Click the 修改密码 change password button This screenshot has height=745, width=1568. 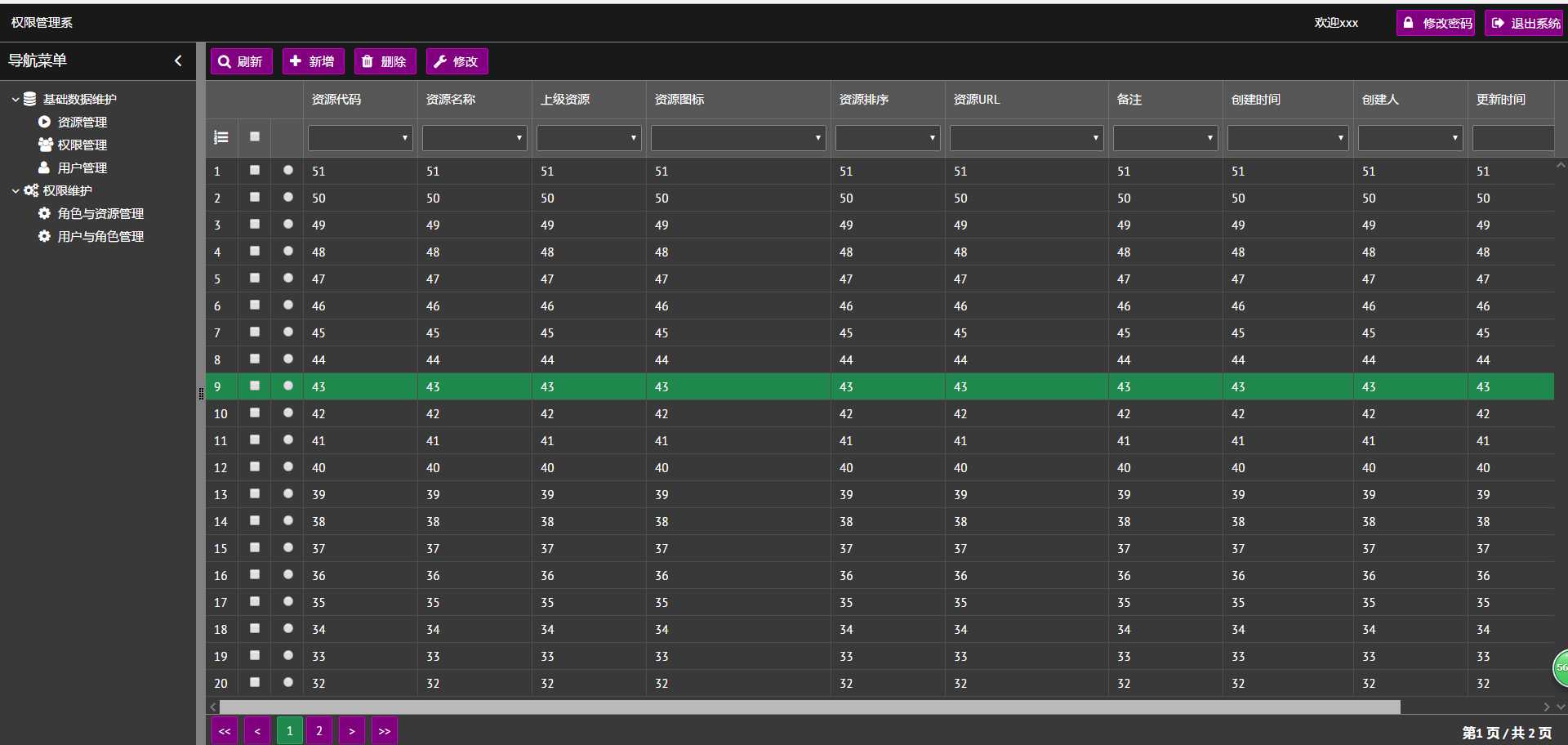pyautogui.click(x=1436, y=23)
